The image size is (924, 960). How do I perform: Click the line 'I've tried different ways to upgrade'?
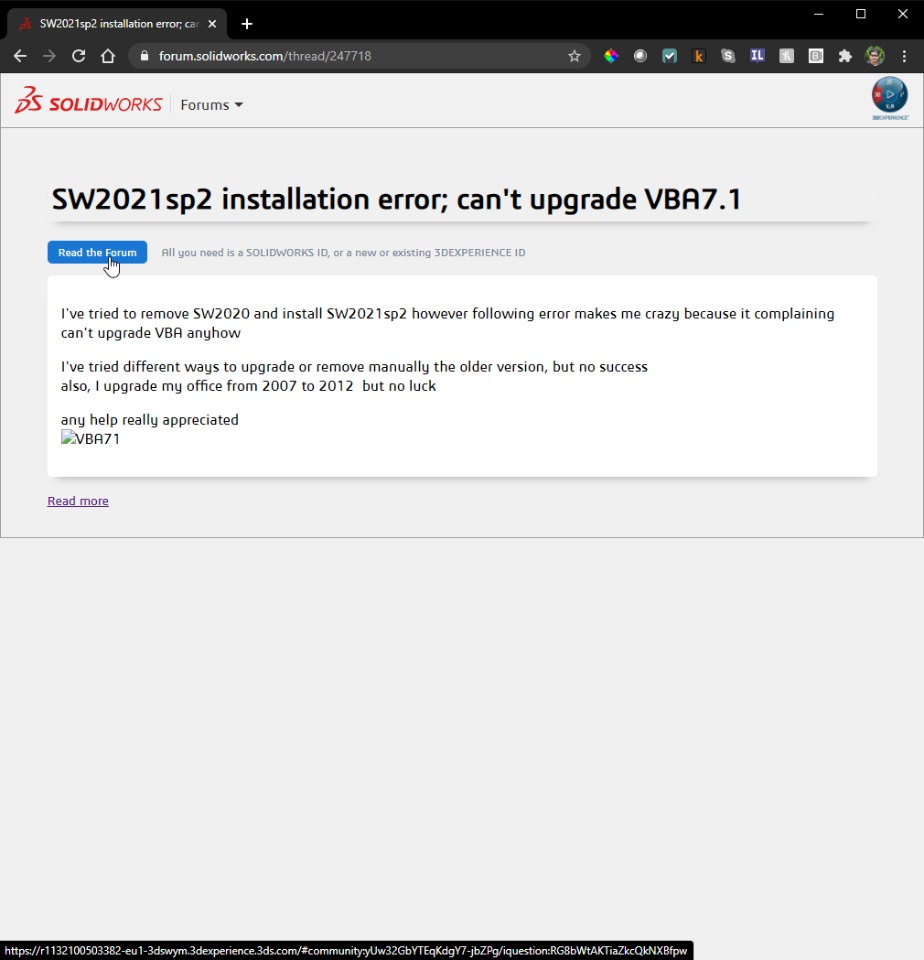[354, 367]
